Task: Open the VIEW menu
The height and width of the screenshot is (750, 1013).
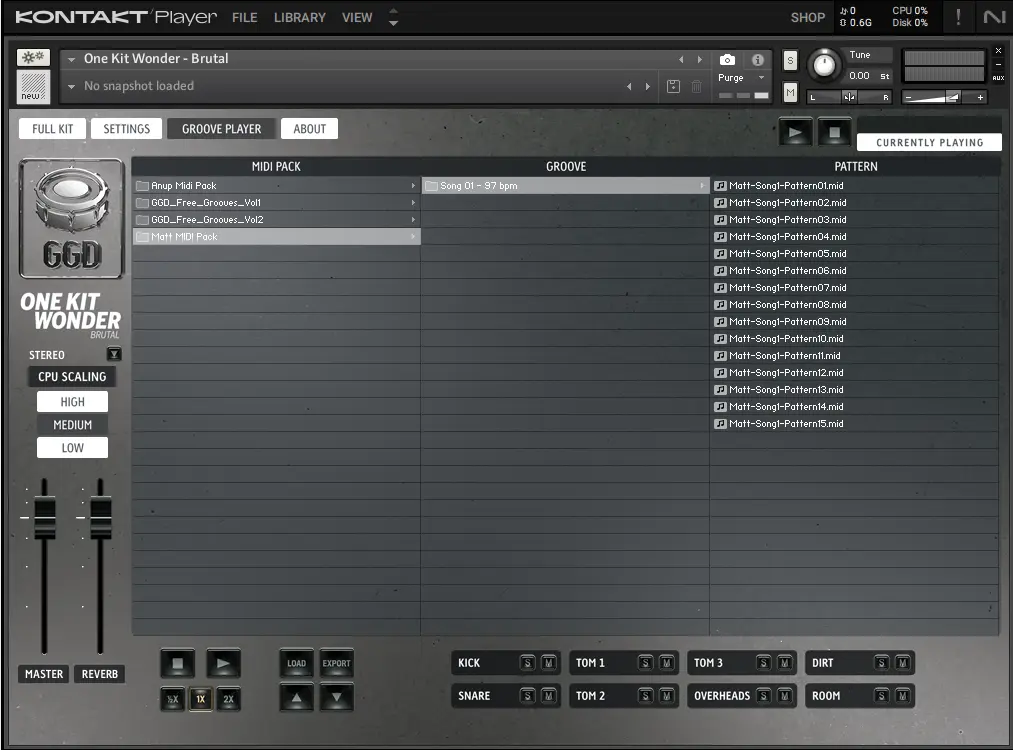Action: tap(357, 17)
